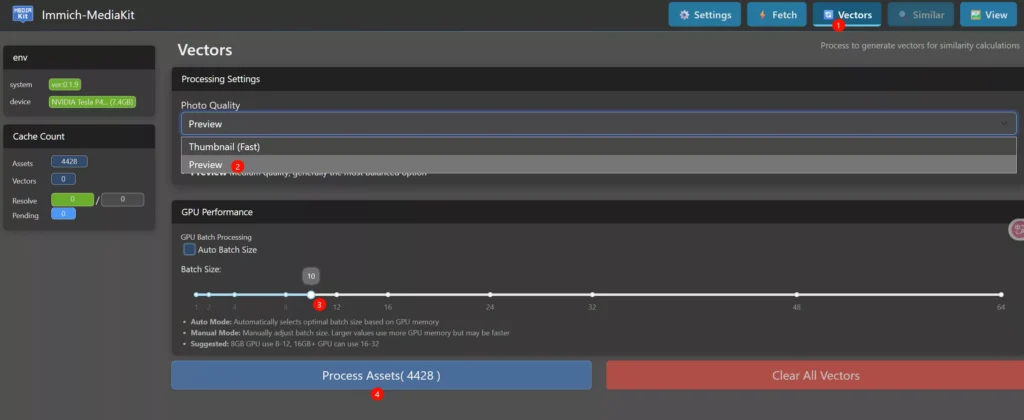Switch to the Fetch tab

coord(775,15)
